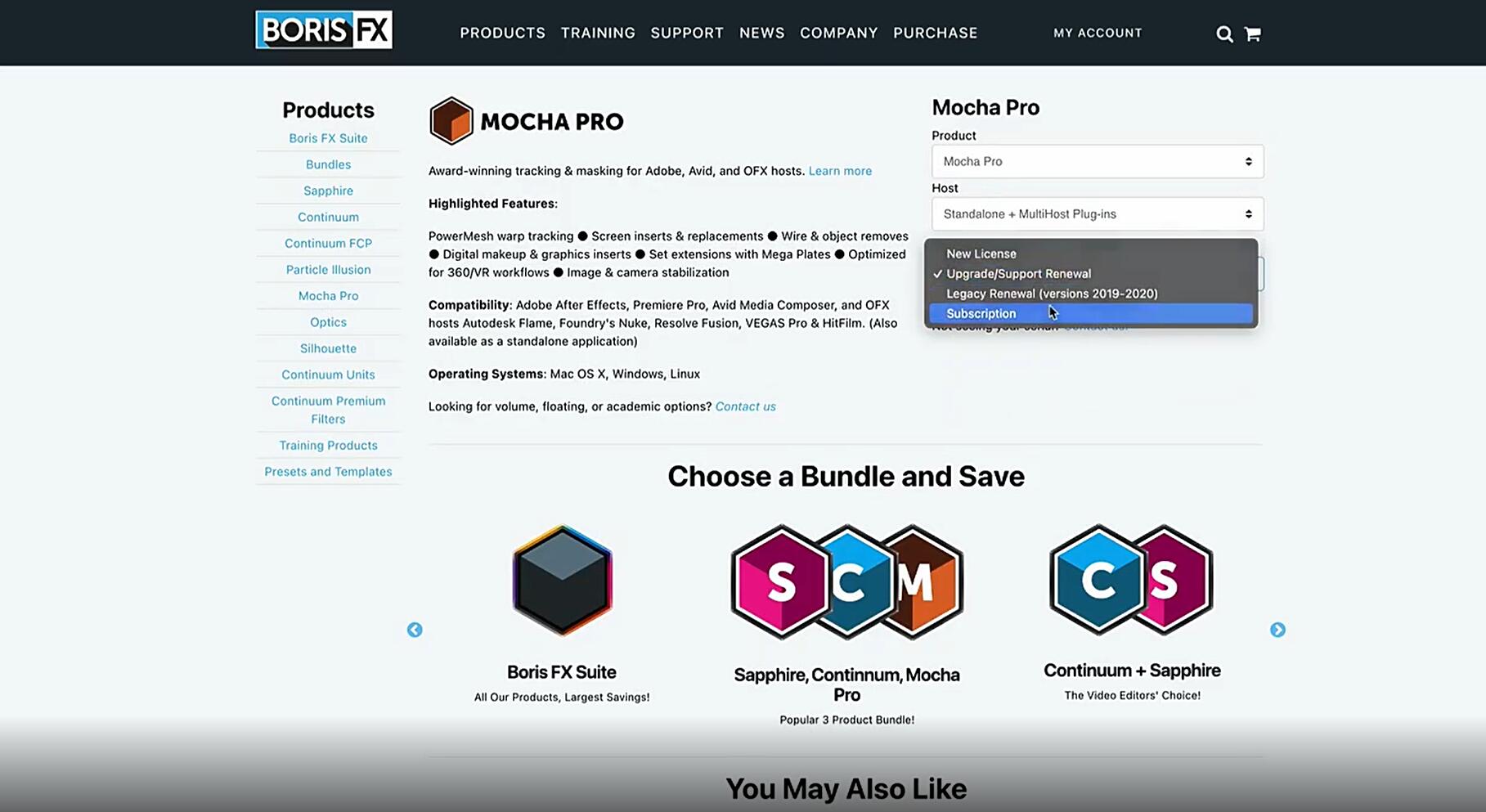Open Silhouette in Products sidebar
This screenshot has width=1486, height=812.
(328, 348)
